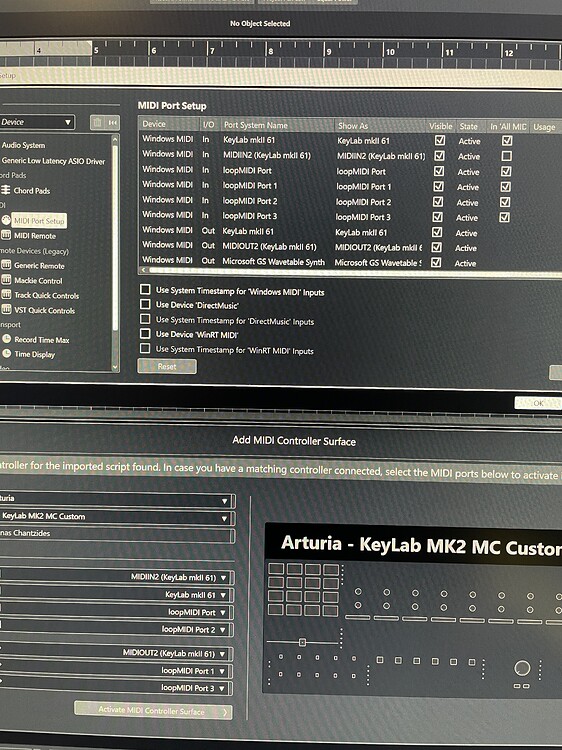
Task: Select the Record Time Max icon
Action: point(7,339)
